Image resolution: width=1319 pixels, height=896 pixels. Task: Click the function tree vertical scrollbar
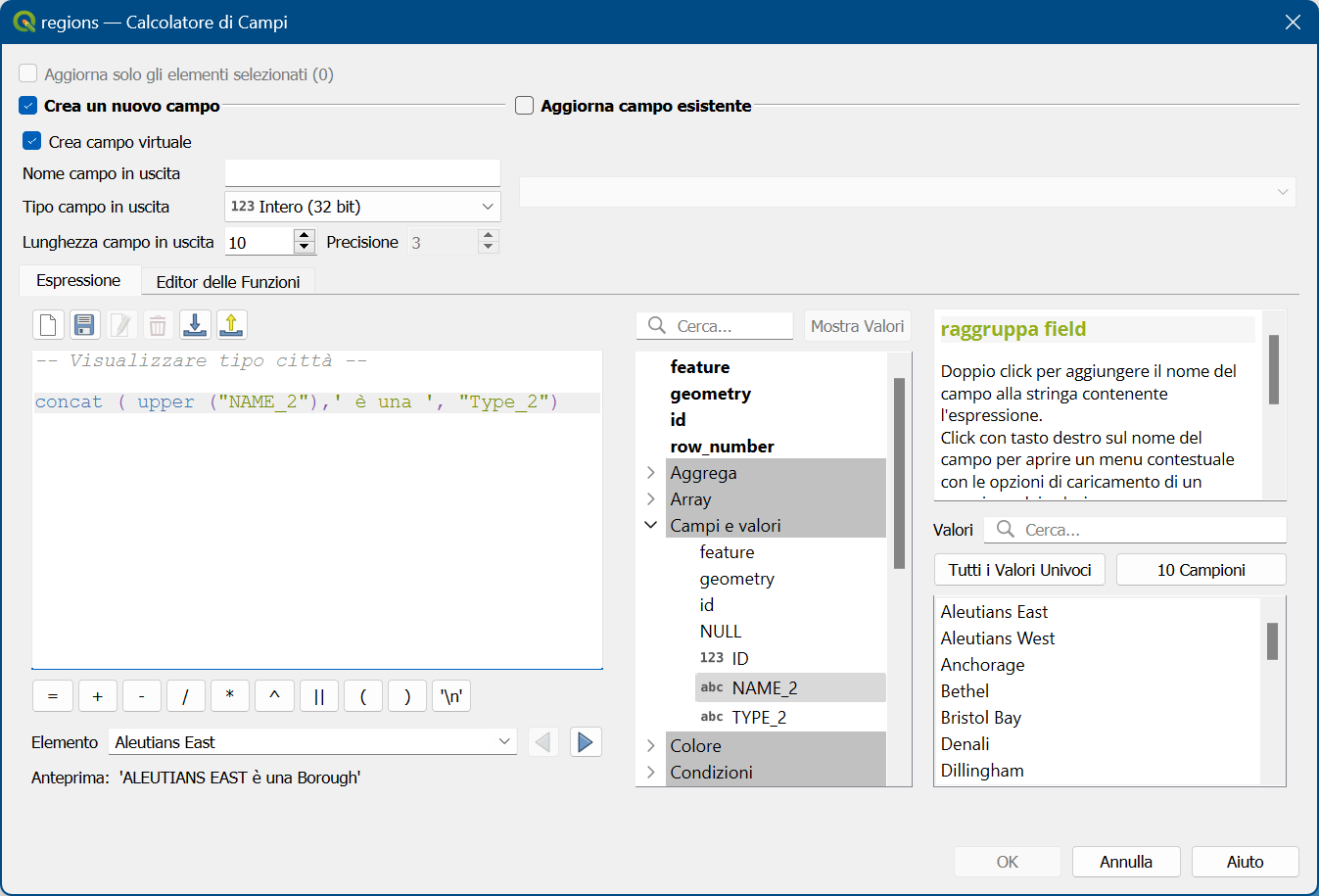(x=899, y=473)
